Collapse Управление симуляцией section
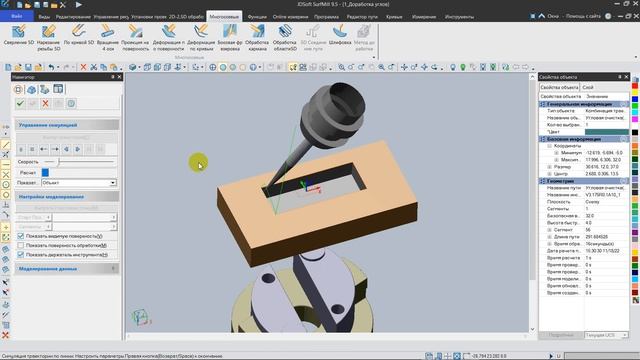 67,125
